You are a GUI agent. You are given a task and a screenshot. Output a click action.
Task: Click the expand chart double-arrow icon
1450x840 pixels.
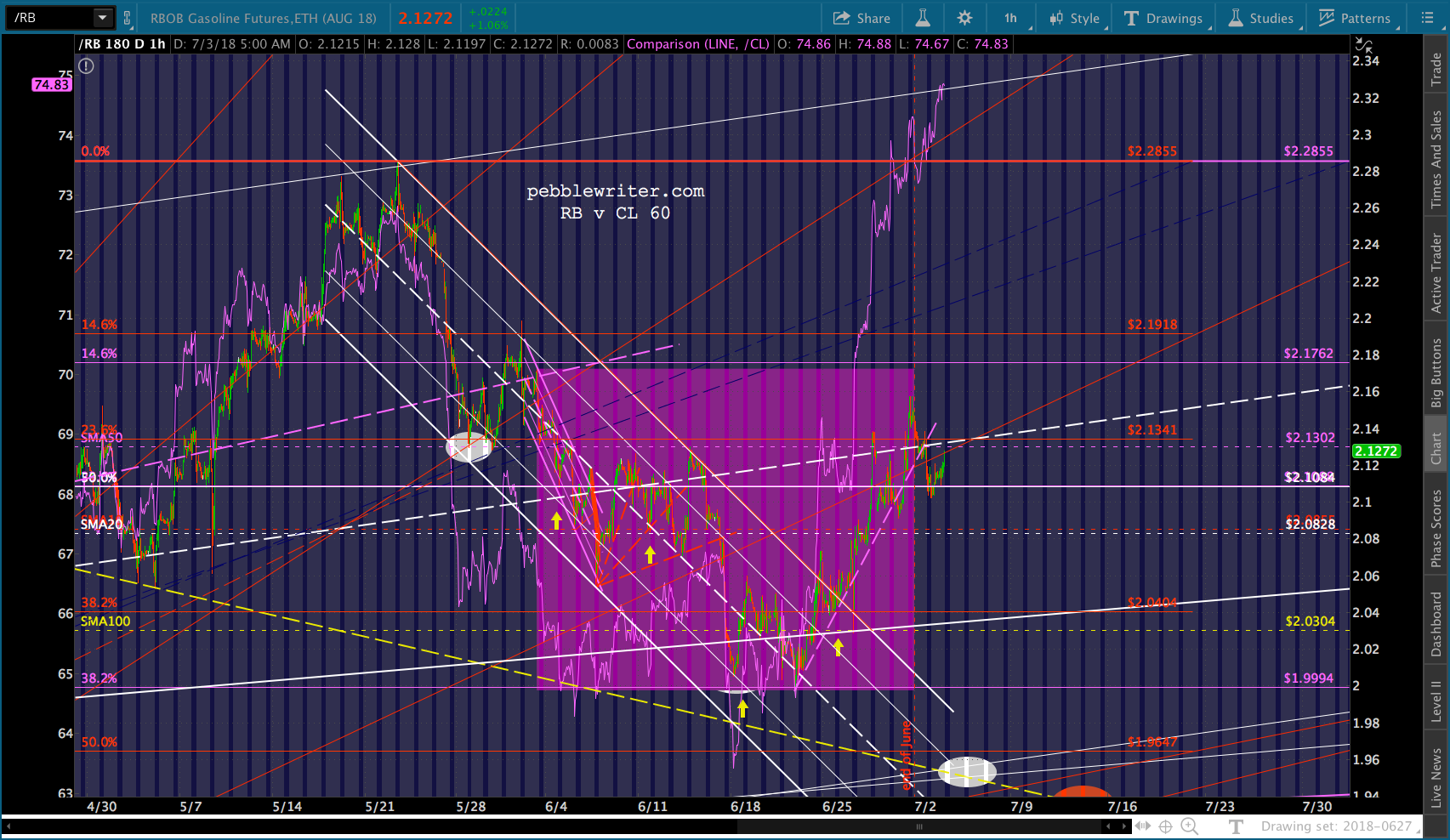(x=1143, y=826)
